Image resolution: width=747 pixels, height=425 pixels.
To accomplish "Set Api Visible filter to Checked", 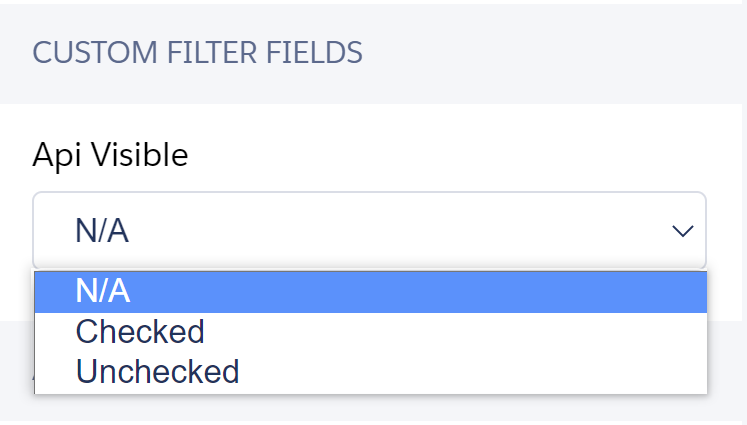I will point(140,331).
